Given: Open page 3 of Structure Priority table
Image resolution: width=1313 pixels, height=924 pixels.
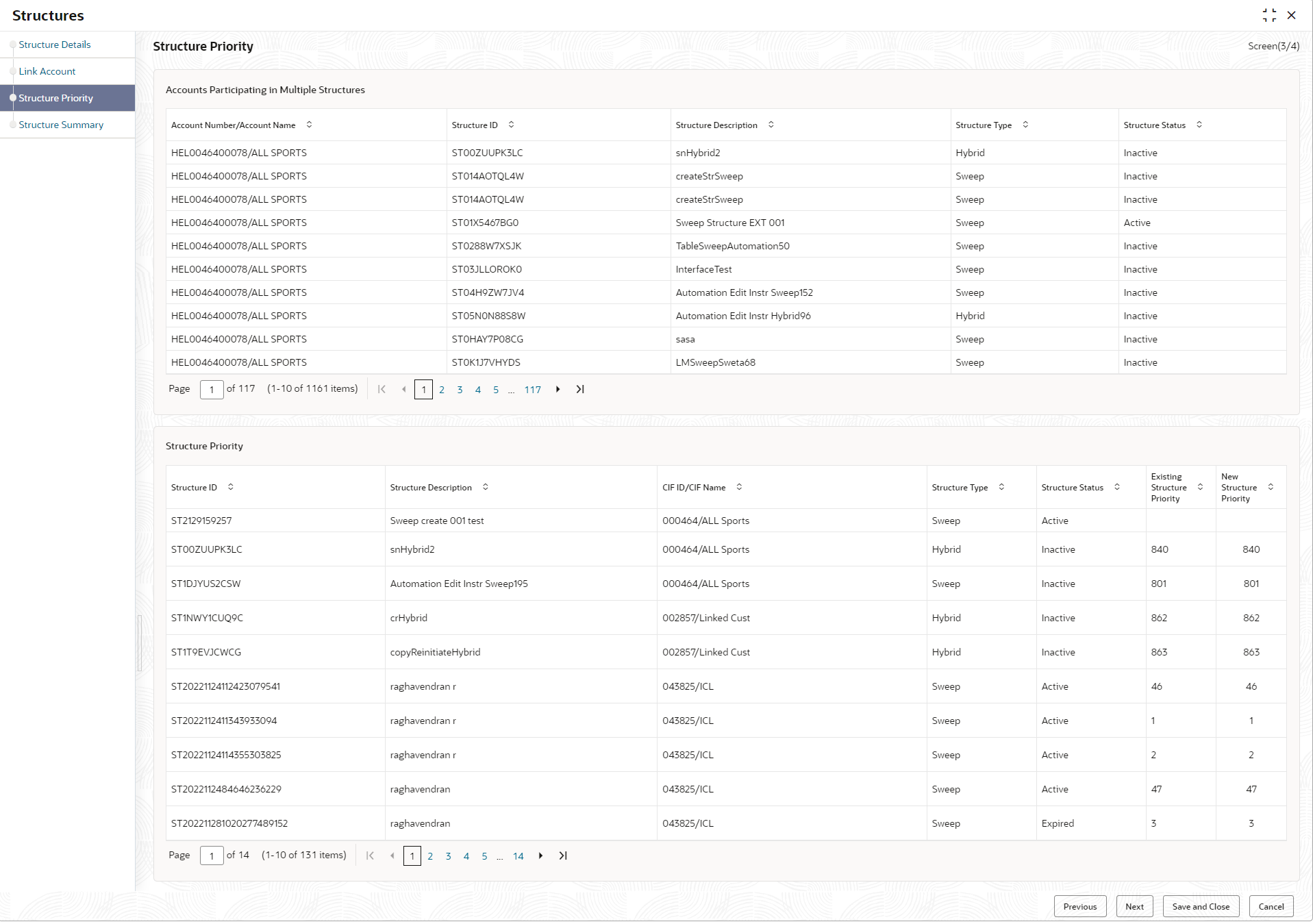Looking at the screenshot, I should tap(448, 856).
